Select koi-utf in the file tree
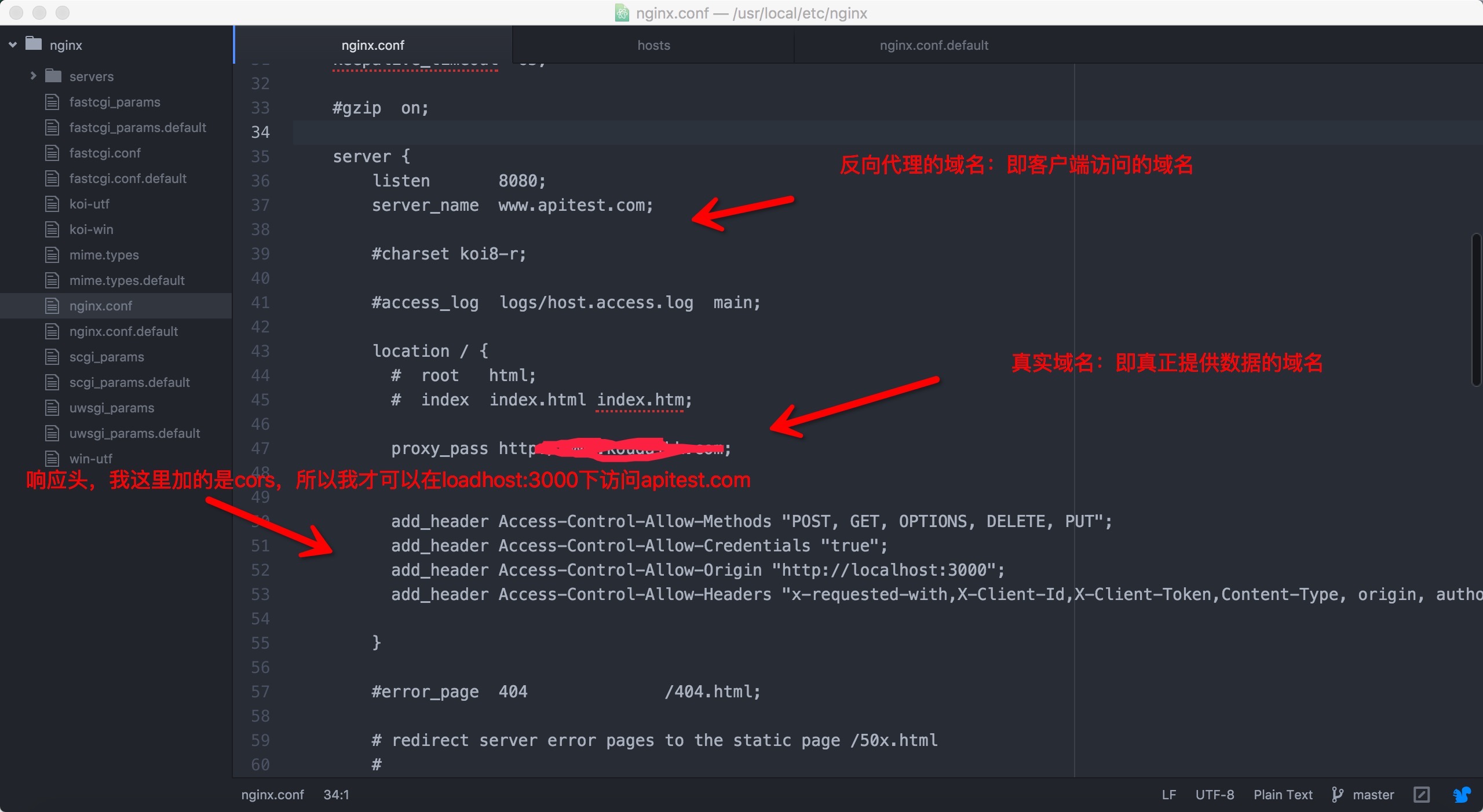This screenshot has width=1483, height=812. pos(89,204)
